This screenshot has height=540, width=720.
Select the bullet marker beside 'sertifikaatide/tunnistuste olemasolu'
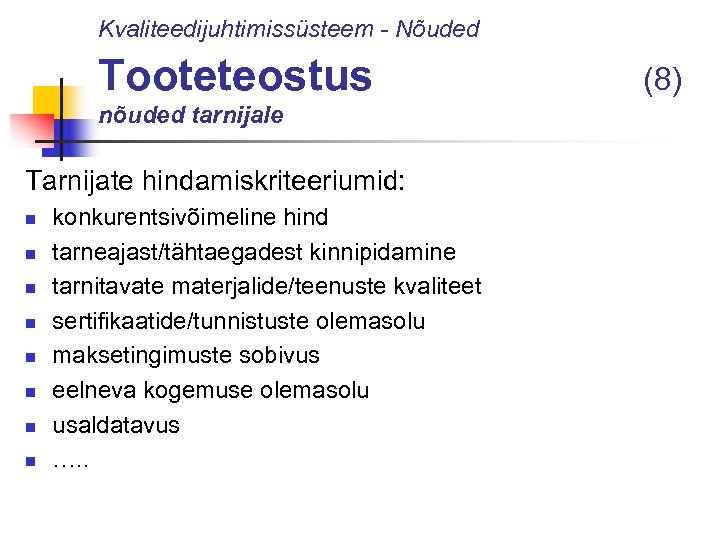coord(31,323)
